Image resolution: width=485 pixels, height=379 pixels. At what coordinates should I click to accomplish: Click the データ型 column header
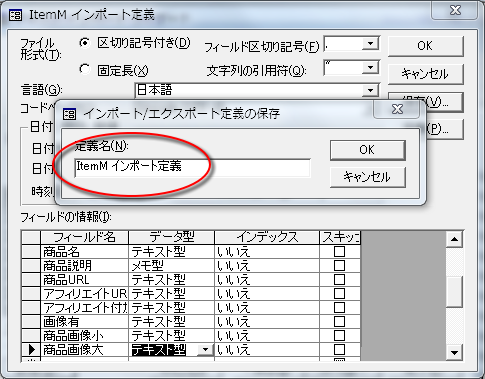coord(171,237)
